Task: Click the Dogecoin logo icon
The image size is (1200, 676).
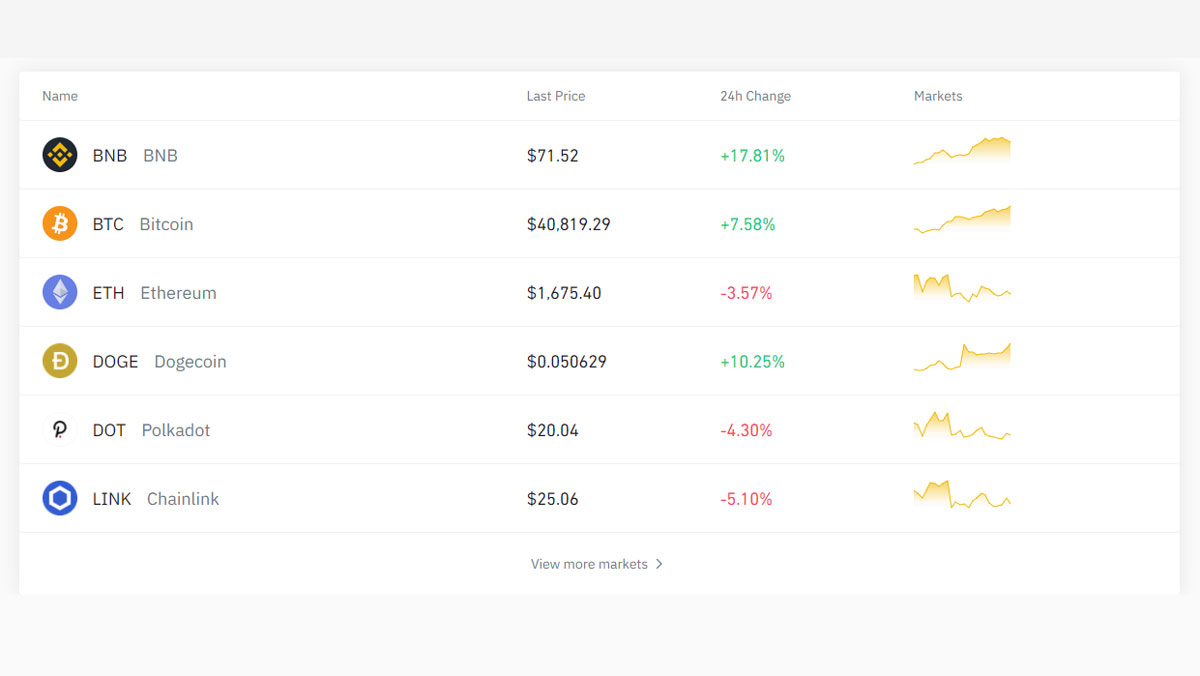Action: pos(60,361)
